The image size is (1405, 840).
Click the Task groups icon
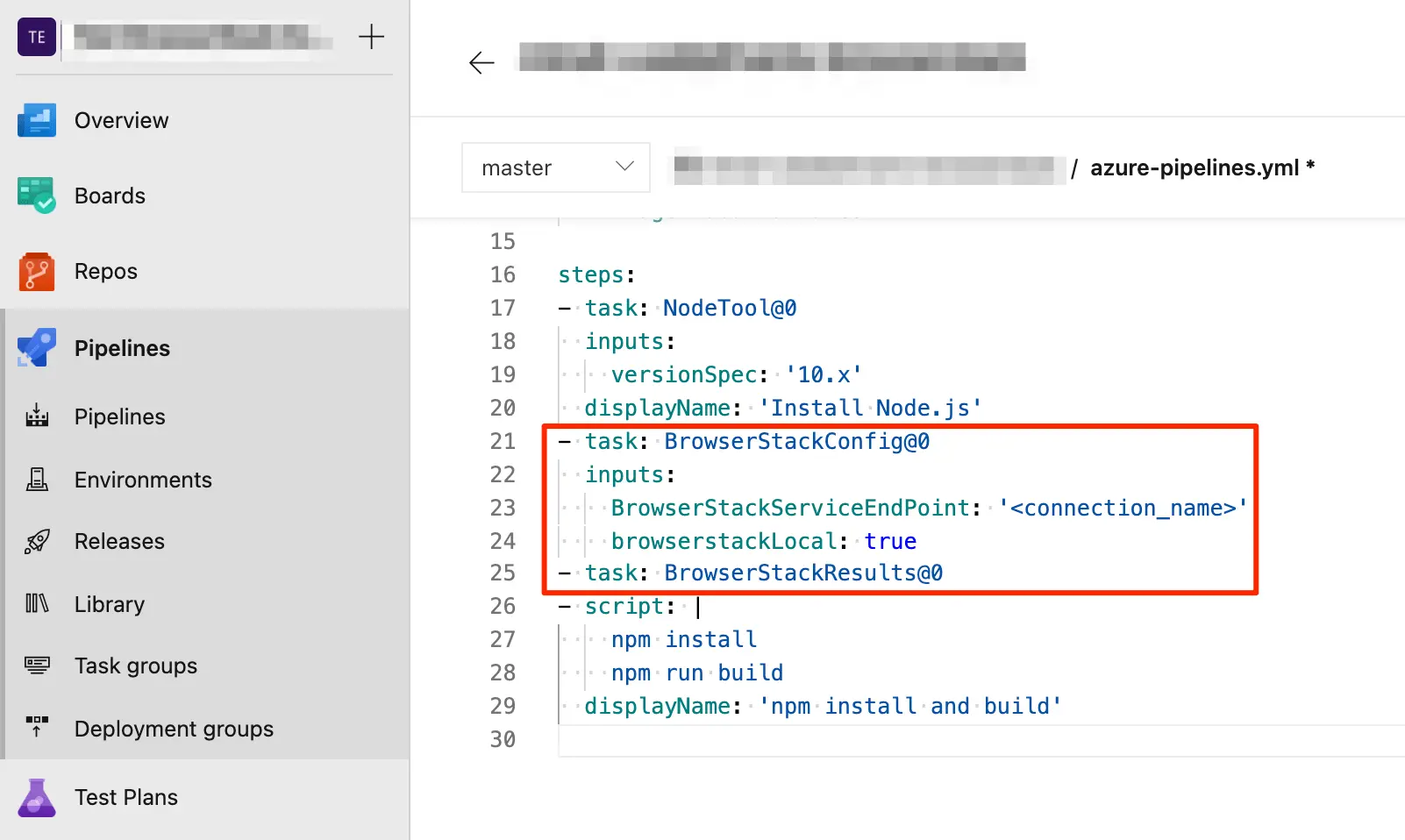(37, 666)
